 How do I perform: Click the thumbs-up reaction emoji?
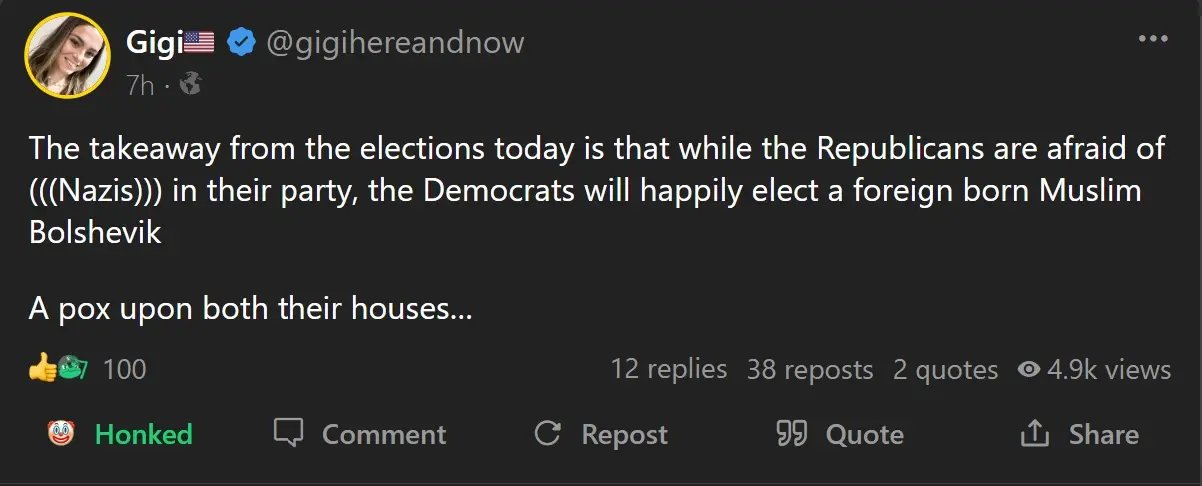click(x=42, y=369)
